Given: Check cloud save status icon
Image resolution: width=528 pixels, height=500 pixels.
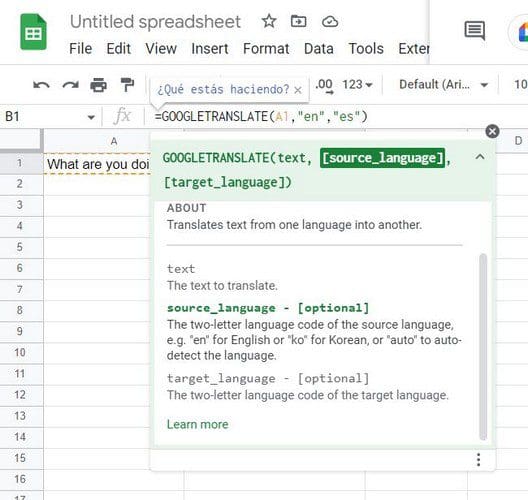Looking at the screenshot, I should click(x=330, y=22).
